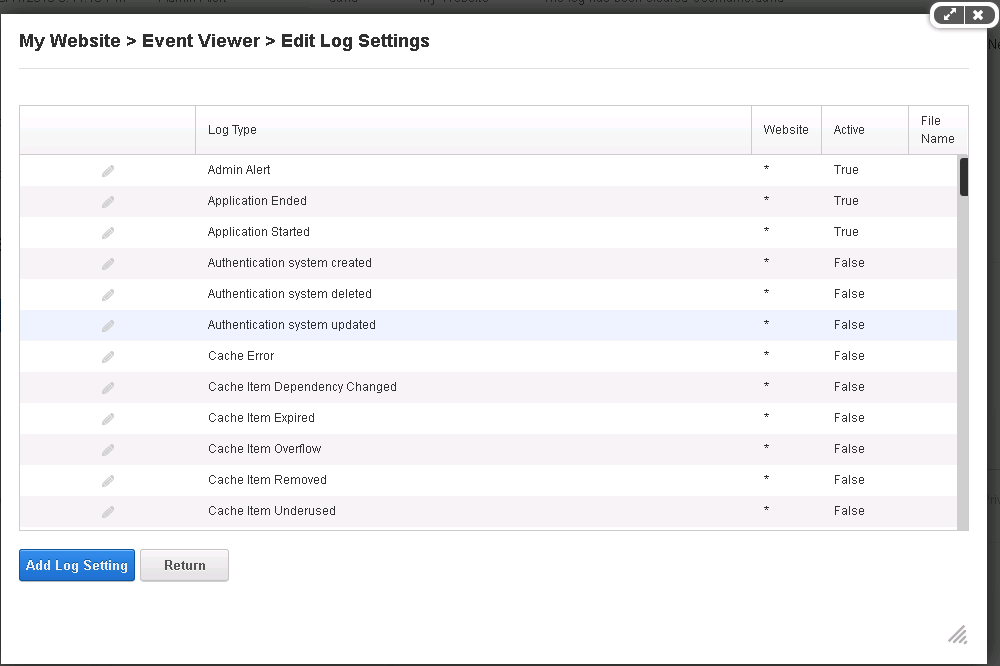The width and height of the screenshot is (1000, 666).
Task: Edit the Cache Item Expired setting
Action: pos(108,418)
